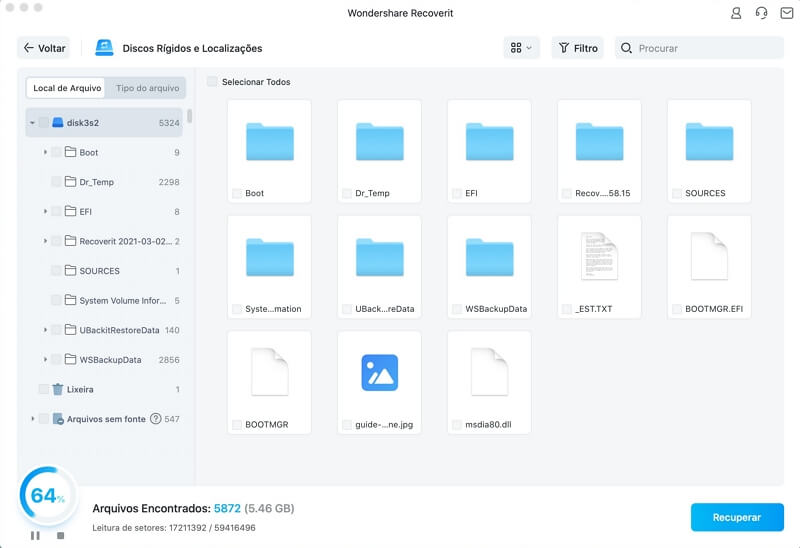Switch to Local de Arquivo tab
Image resolution: width=800 pixels, height=548 pixels.
tap(66, 88)
